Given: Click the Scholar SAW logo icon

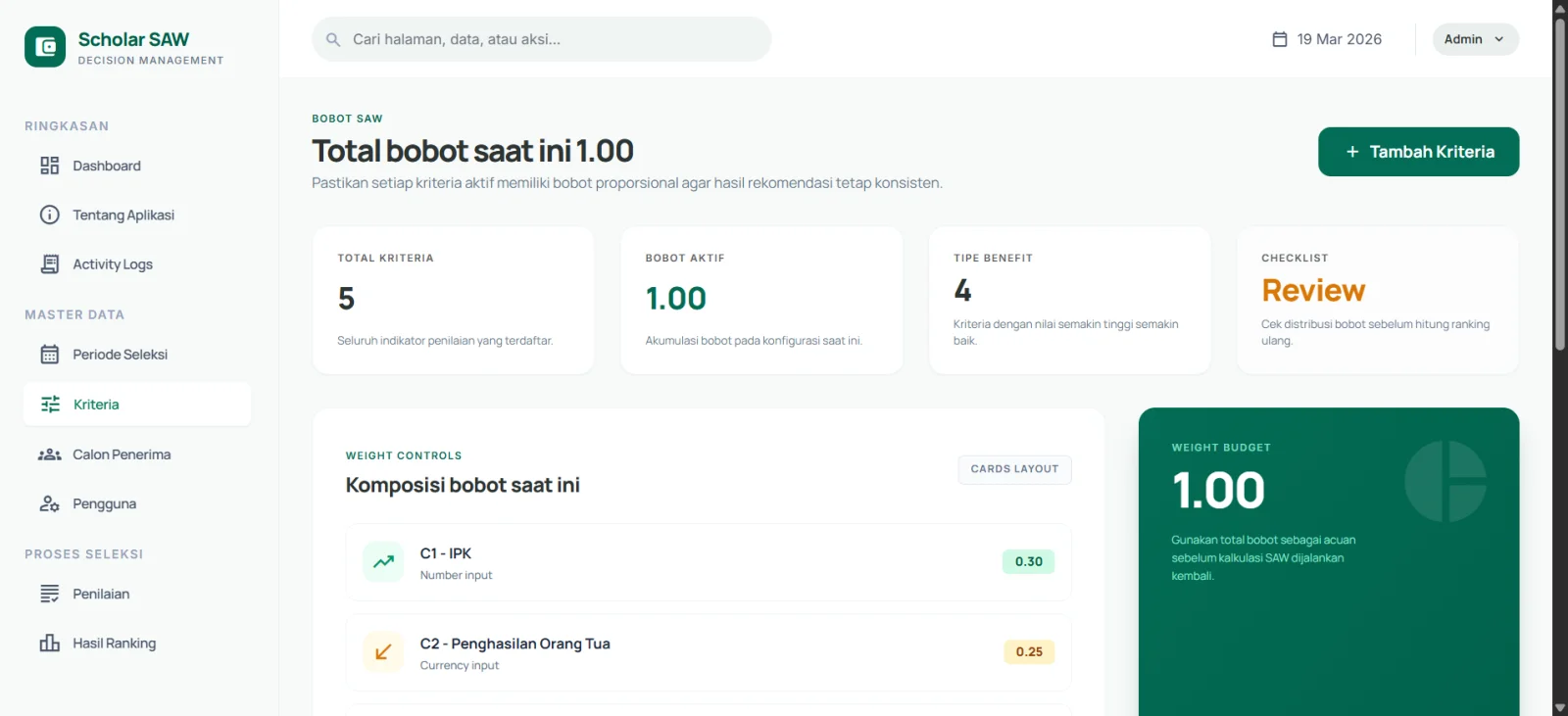Looking at the screenshot, I should 45,47.
